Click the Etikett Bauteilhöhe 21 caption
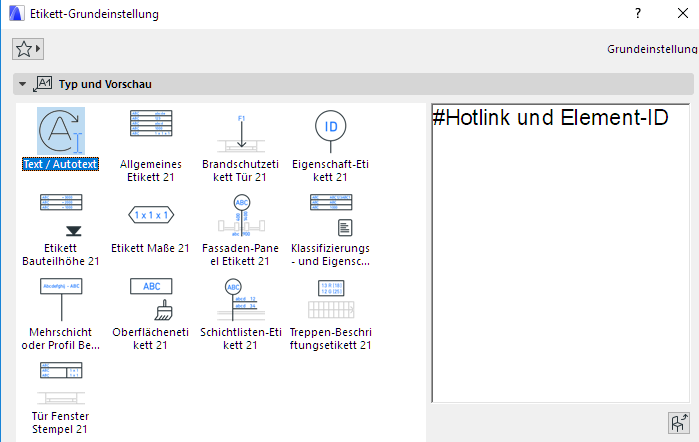The width and height of the screenshot is (699, 442). (61, 255)
